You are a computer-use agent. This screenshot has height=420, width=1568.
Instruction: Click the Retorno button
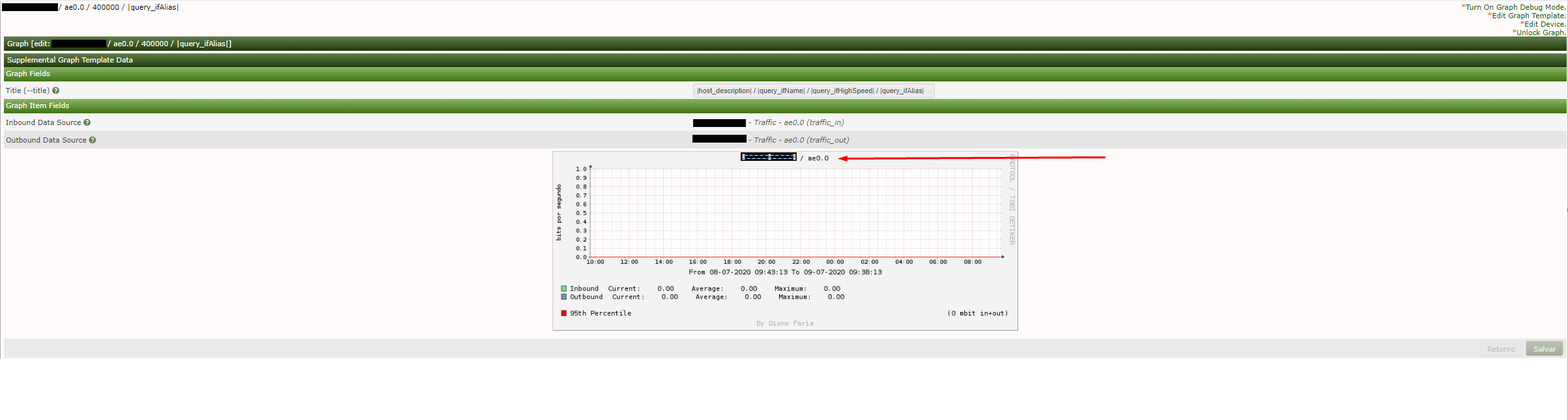1501,349
